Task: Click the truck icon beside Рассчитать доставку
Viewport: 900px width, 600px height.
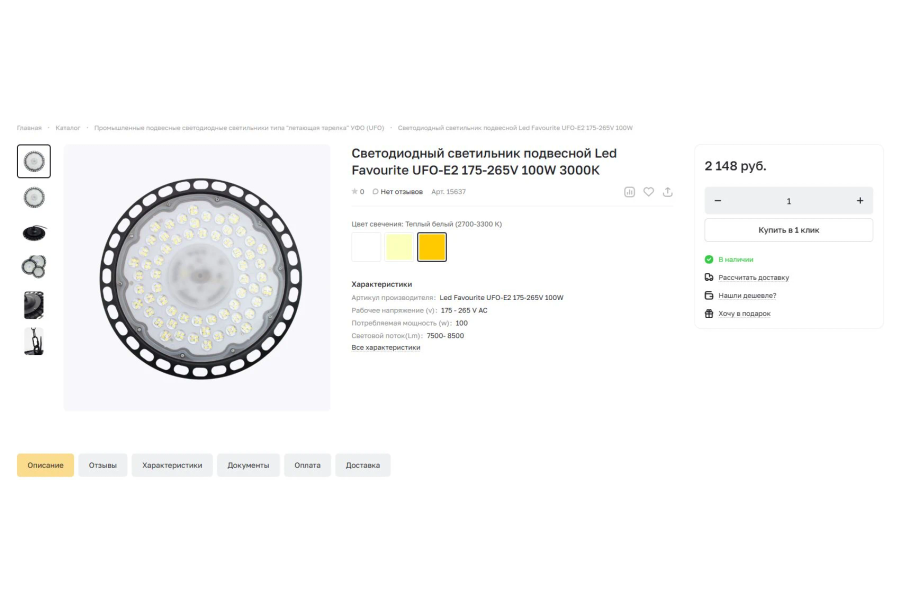Action: click(709, 277)
